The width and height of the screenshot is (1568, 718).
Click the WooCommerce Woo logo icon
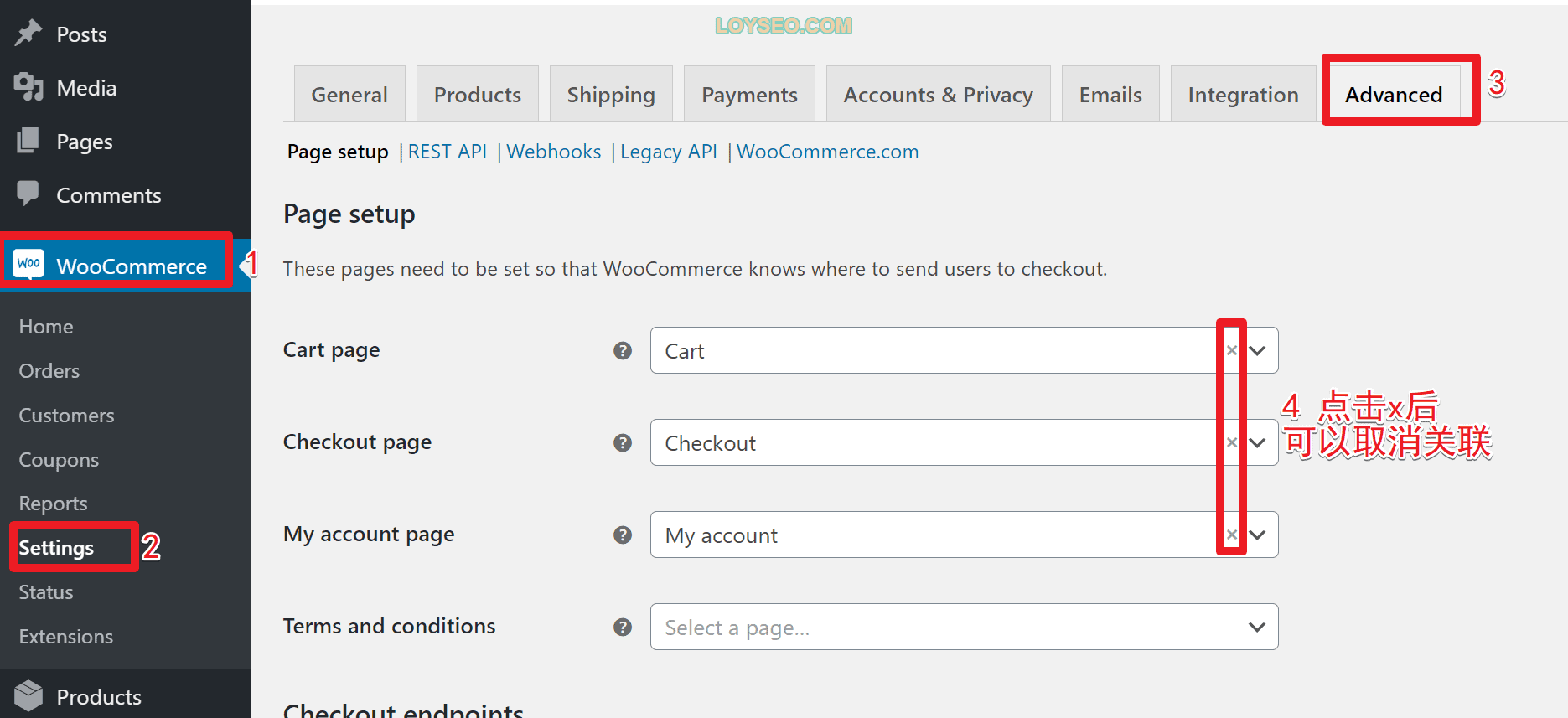[x=28, y=264]
